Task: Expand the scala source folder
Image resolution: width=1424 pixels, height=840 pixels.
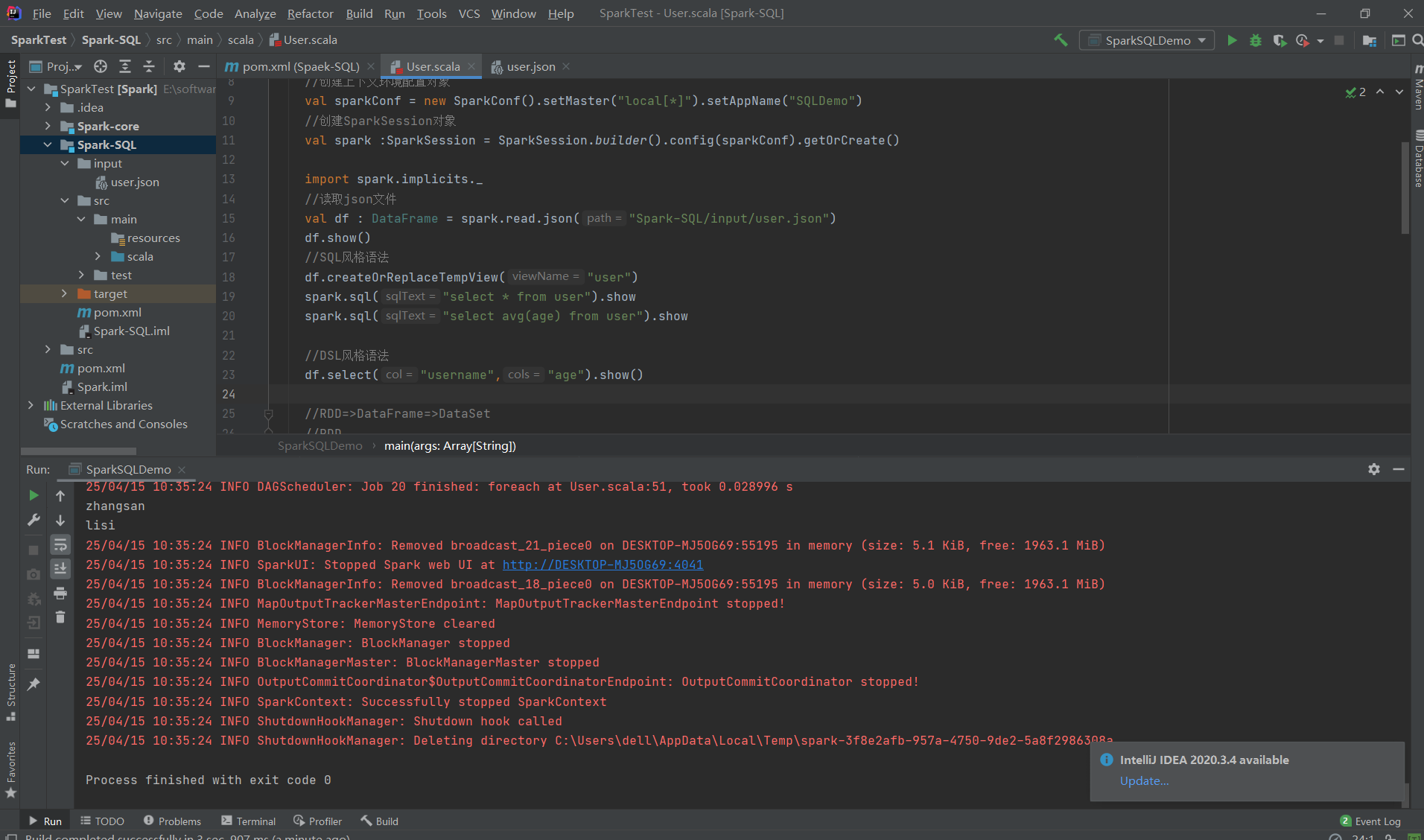Action: click(x=98, y=256)
